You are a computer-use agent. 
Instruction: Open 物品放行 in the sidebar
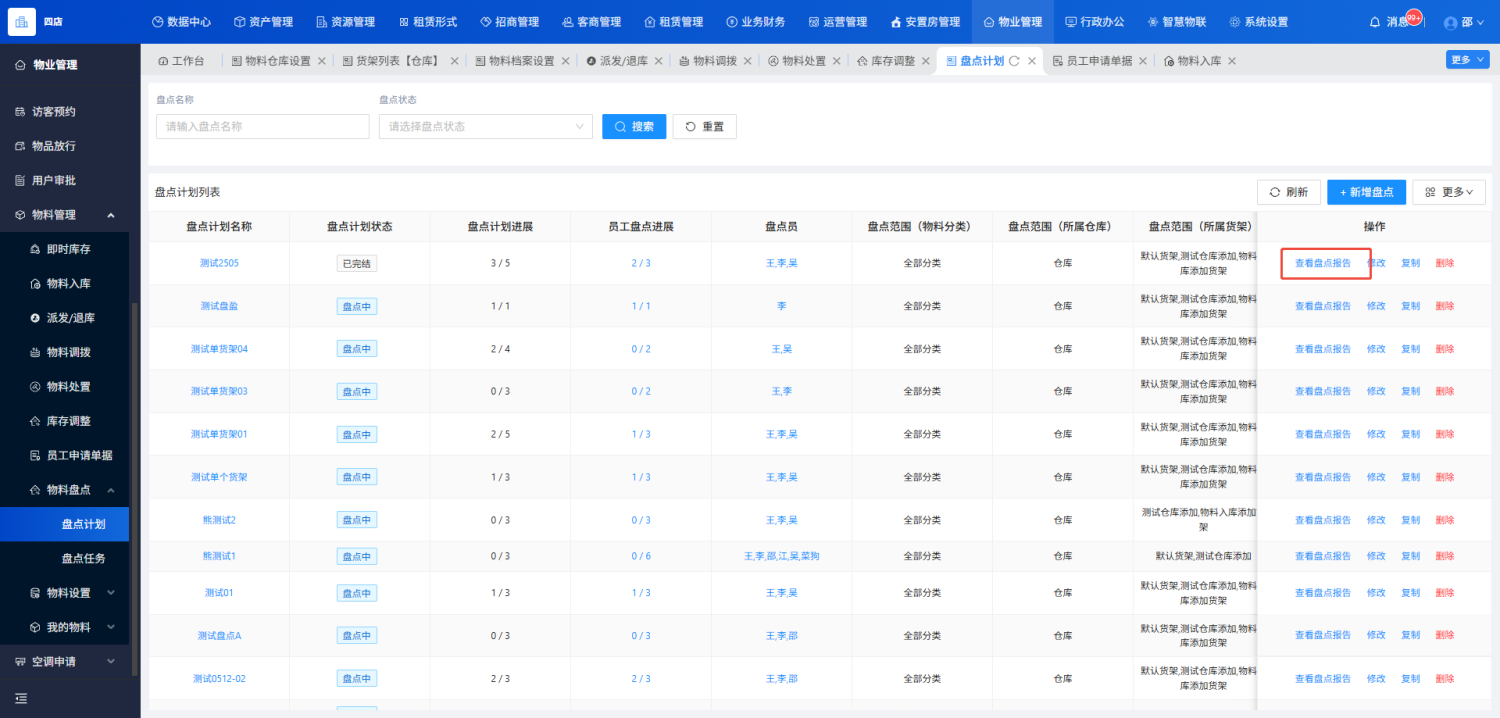click(x=54, y=146)
